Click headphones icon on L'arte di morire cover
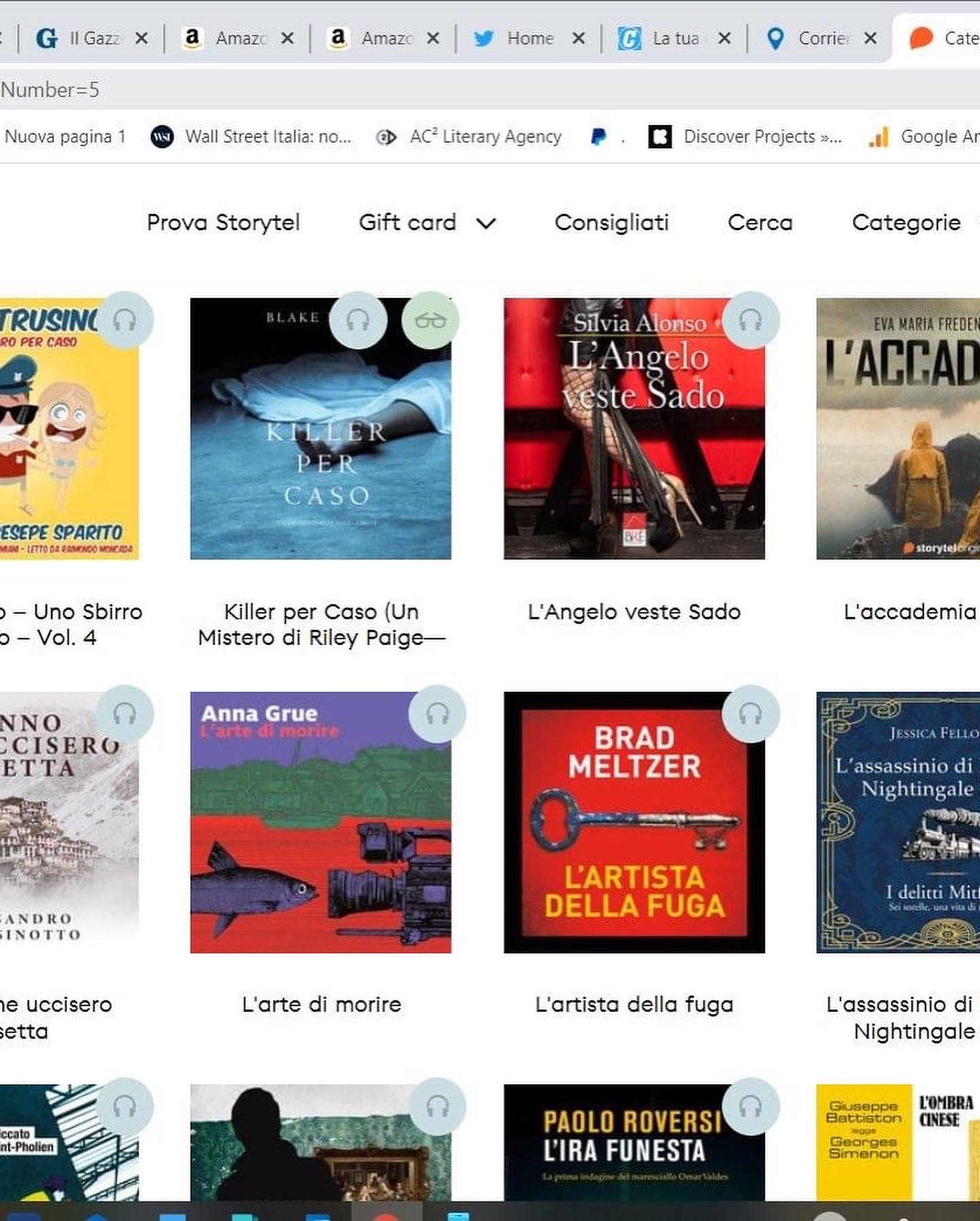 tap(438, 714)
